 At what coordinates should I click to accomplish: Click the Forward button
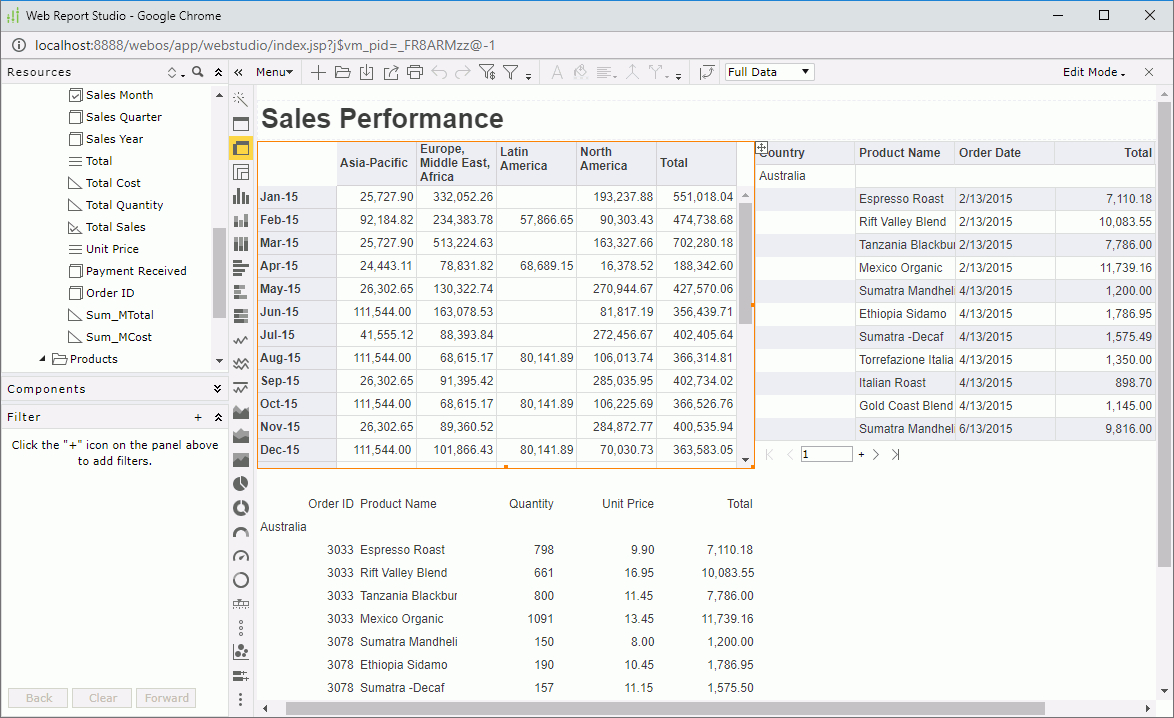[165, 697]
